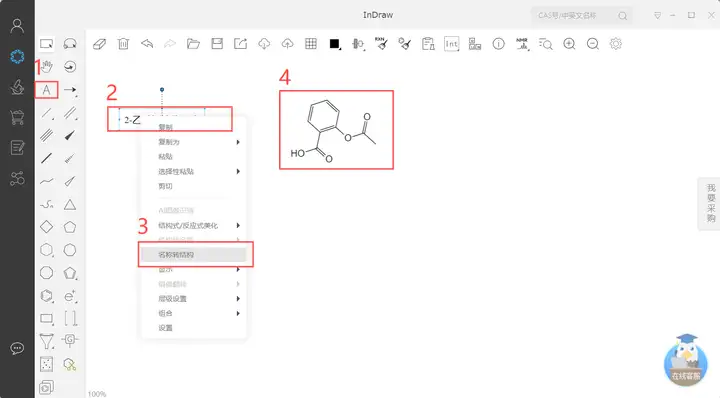Viewport: 720px width, 398px height.
Task: Pick the bold bond tool
Action: (46, 158)
